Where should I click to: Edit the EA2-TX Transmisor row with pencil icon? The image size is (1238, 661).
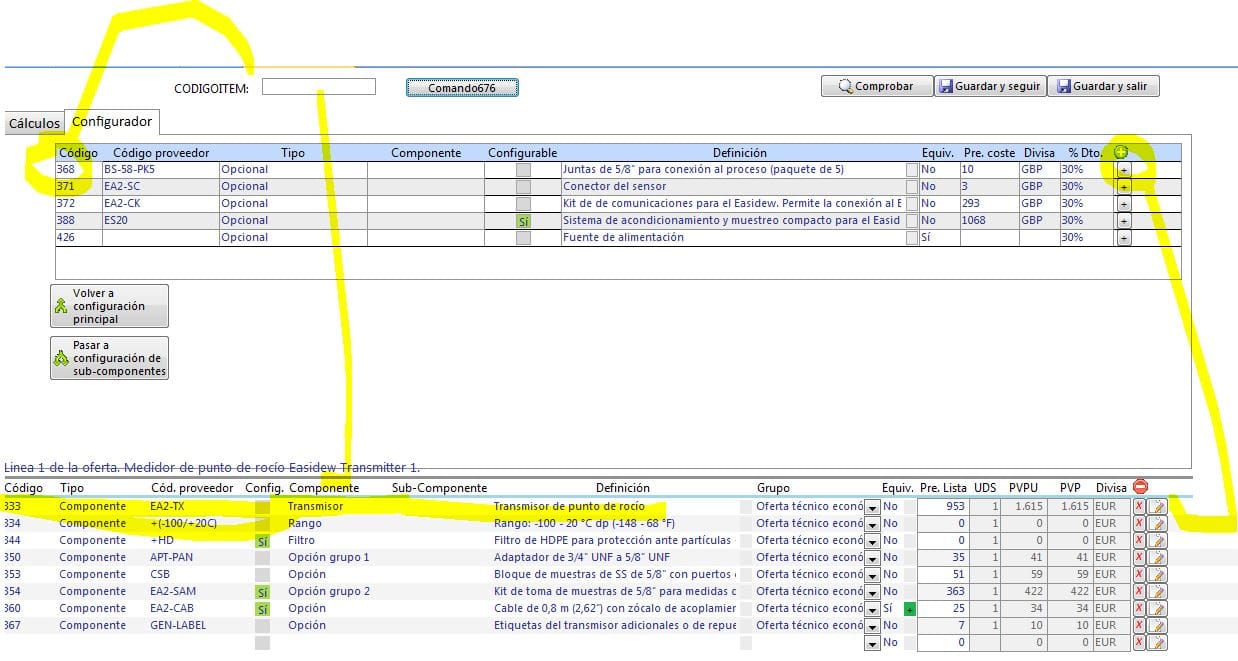pos(1157,507)
